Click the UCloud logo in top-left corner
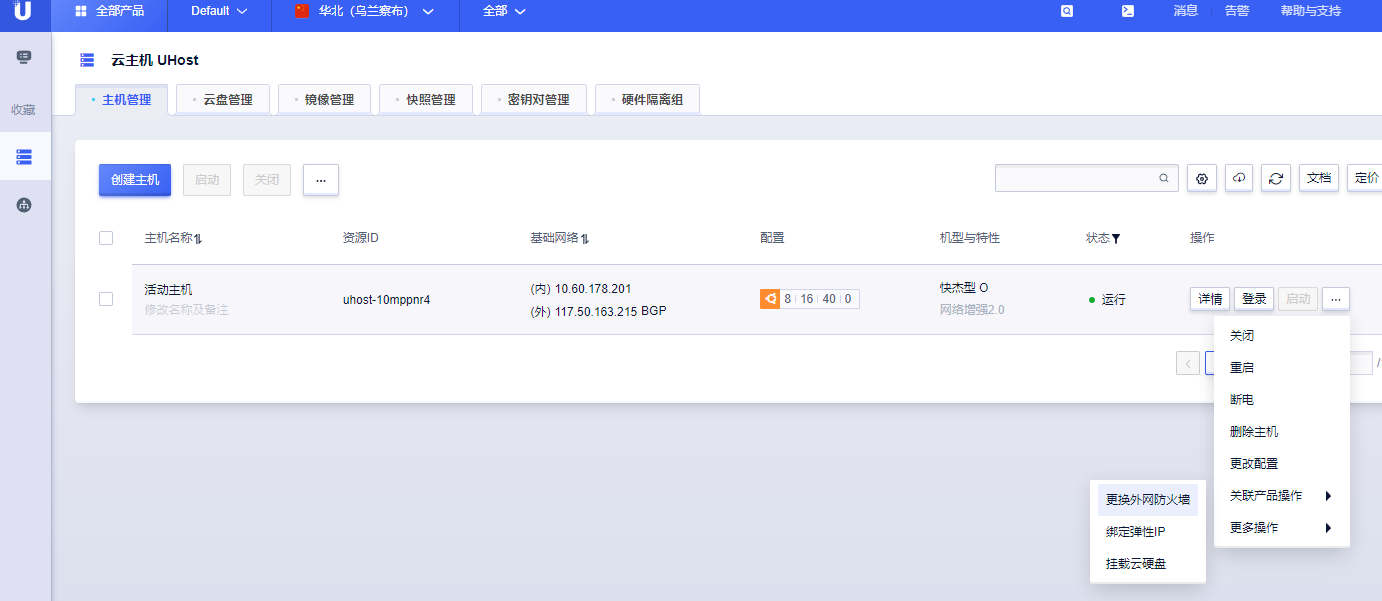This screenshot has width=1382, height=601. pos(22,11)
